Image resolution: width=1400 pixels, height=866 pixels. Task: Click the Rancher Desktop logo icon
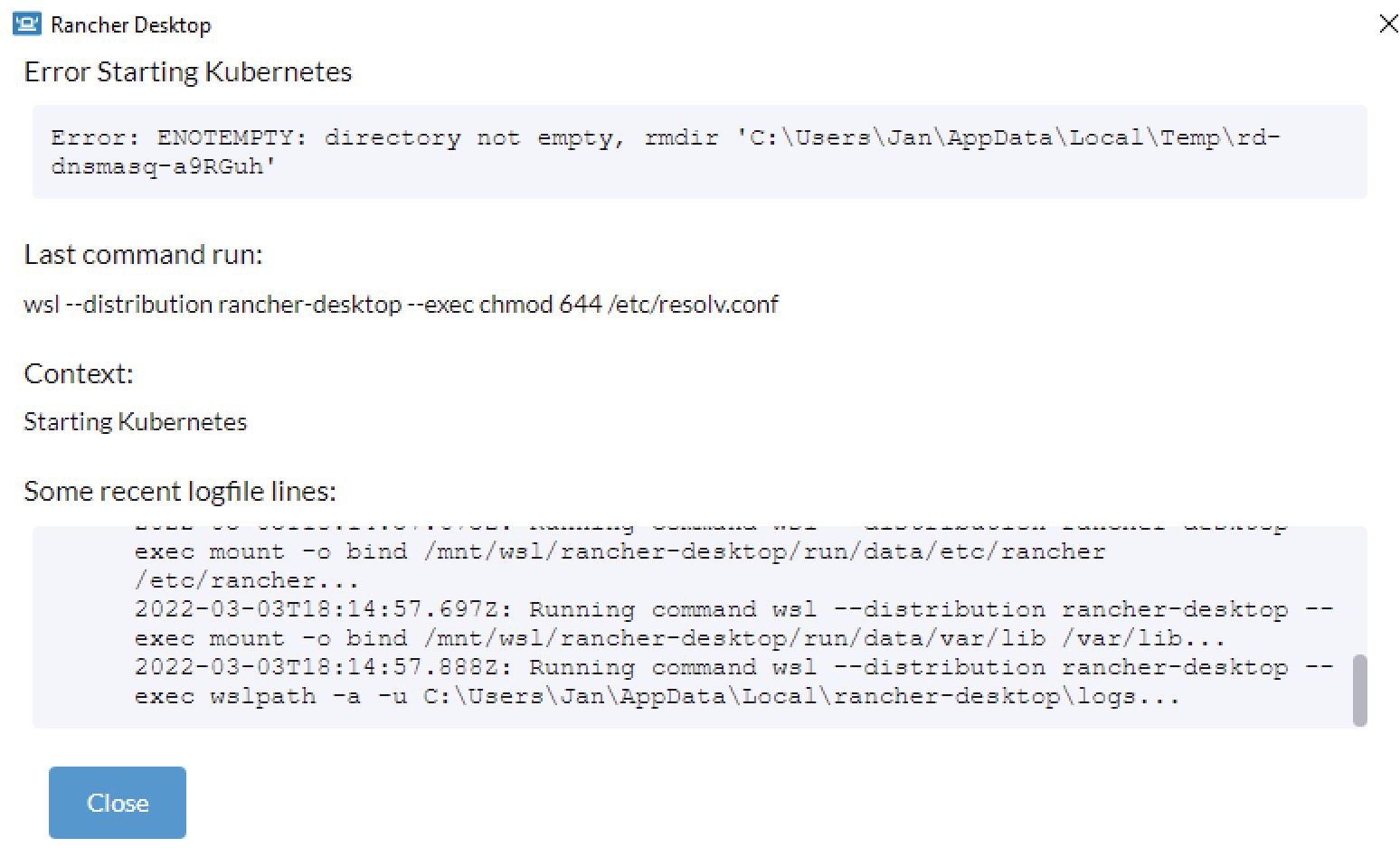[x=27, y=24]
